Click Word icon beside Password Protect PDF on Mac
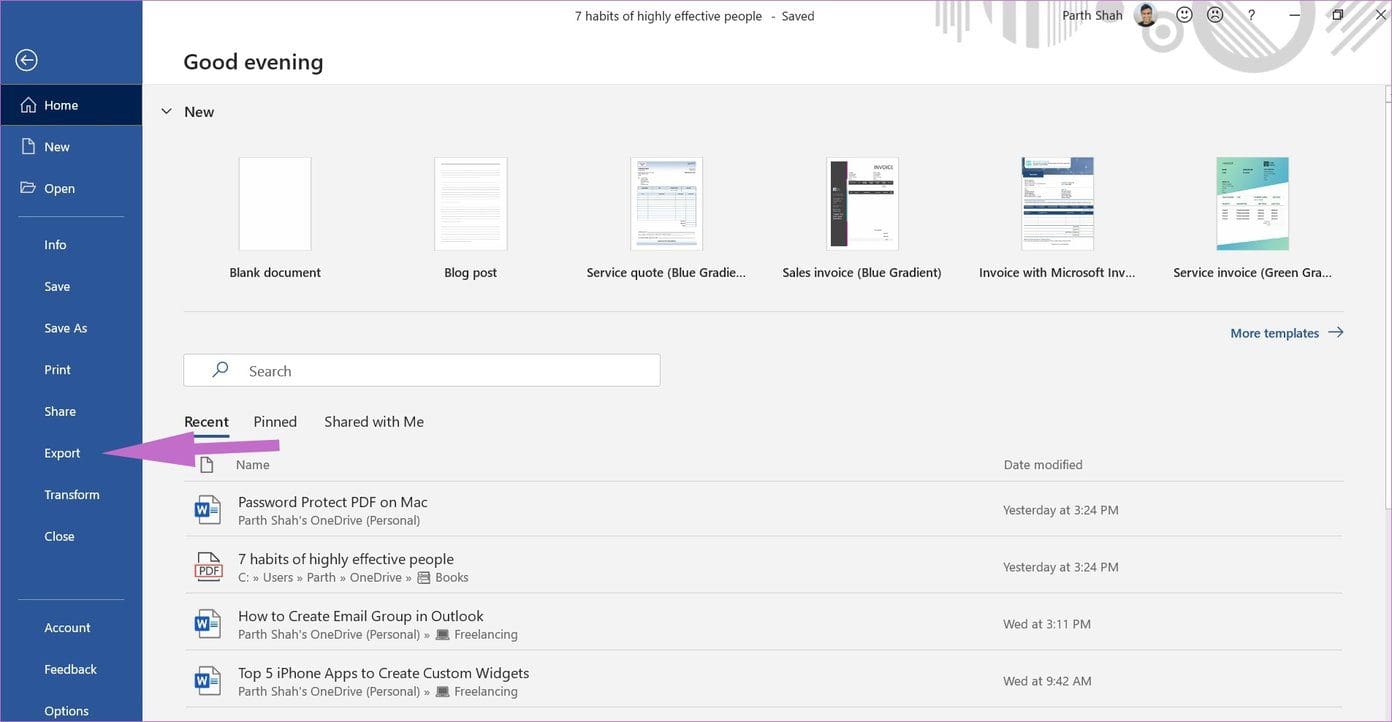Image resolution: width=1392 pixels, height=722 pixels. tap(208, 510)
